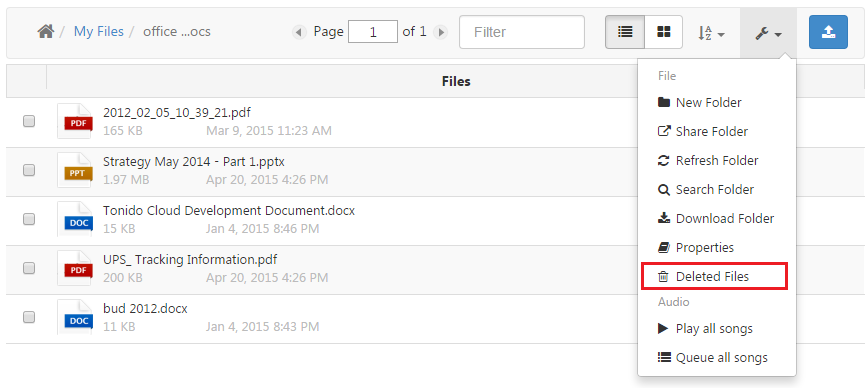Viewport: 866px width, 388px height.
Task: Click the blue upload button
Action: point(828,32)
